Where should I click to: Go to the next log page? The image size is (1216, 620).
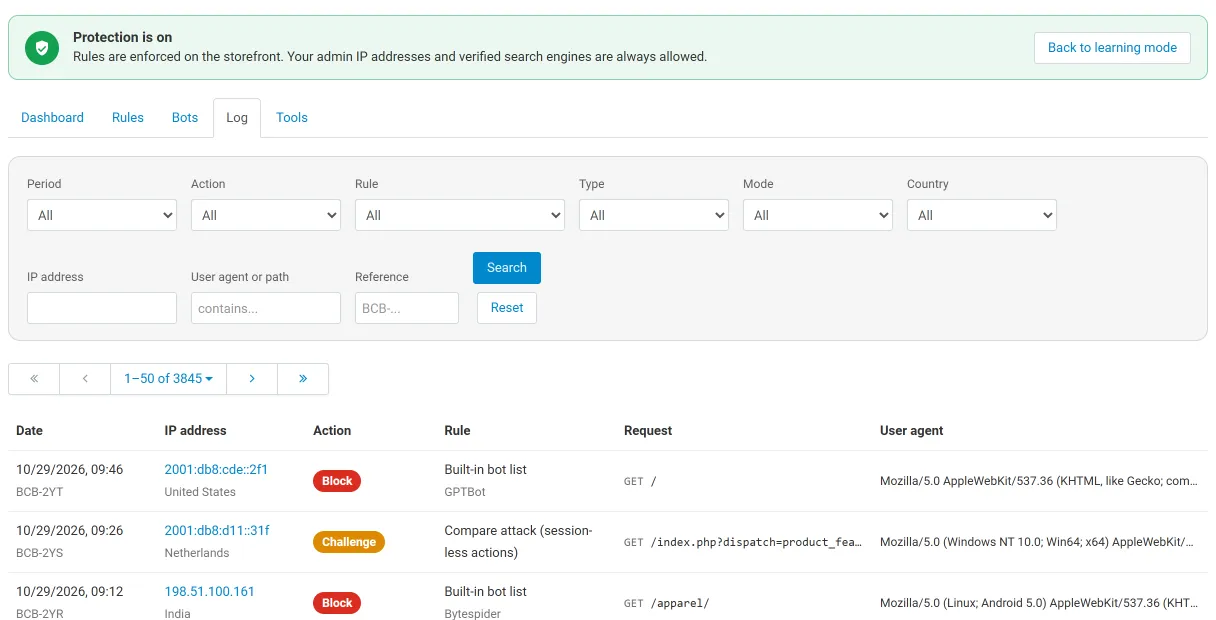252,379
